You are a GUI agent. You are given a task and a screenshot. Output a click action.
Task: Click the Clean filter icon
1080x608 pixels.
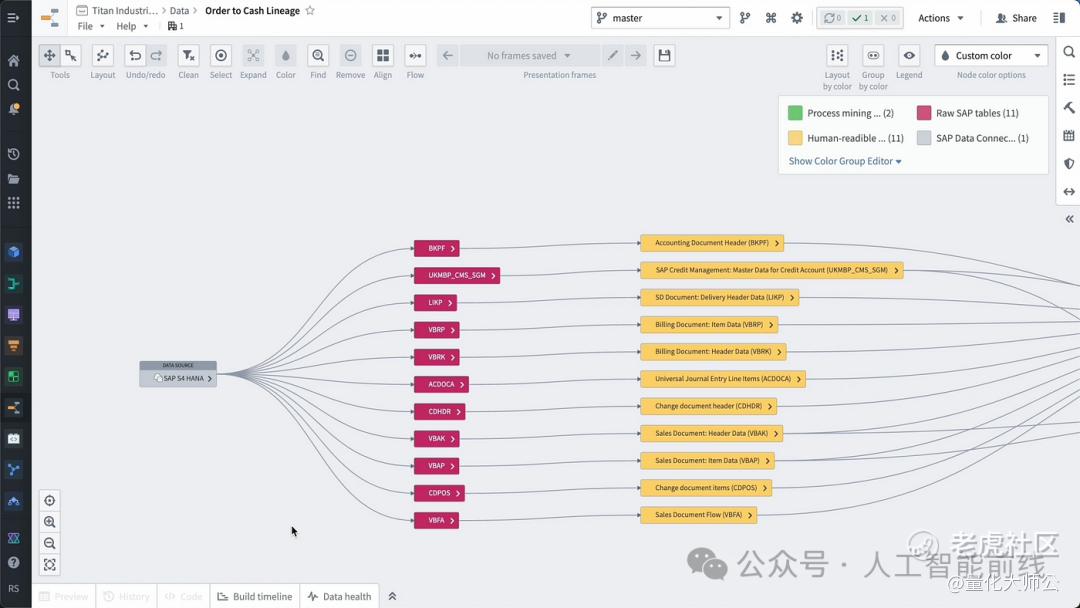click(x=188, y=56)
